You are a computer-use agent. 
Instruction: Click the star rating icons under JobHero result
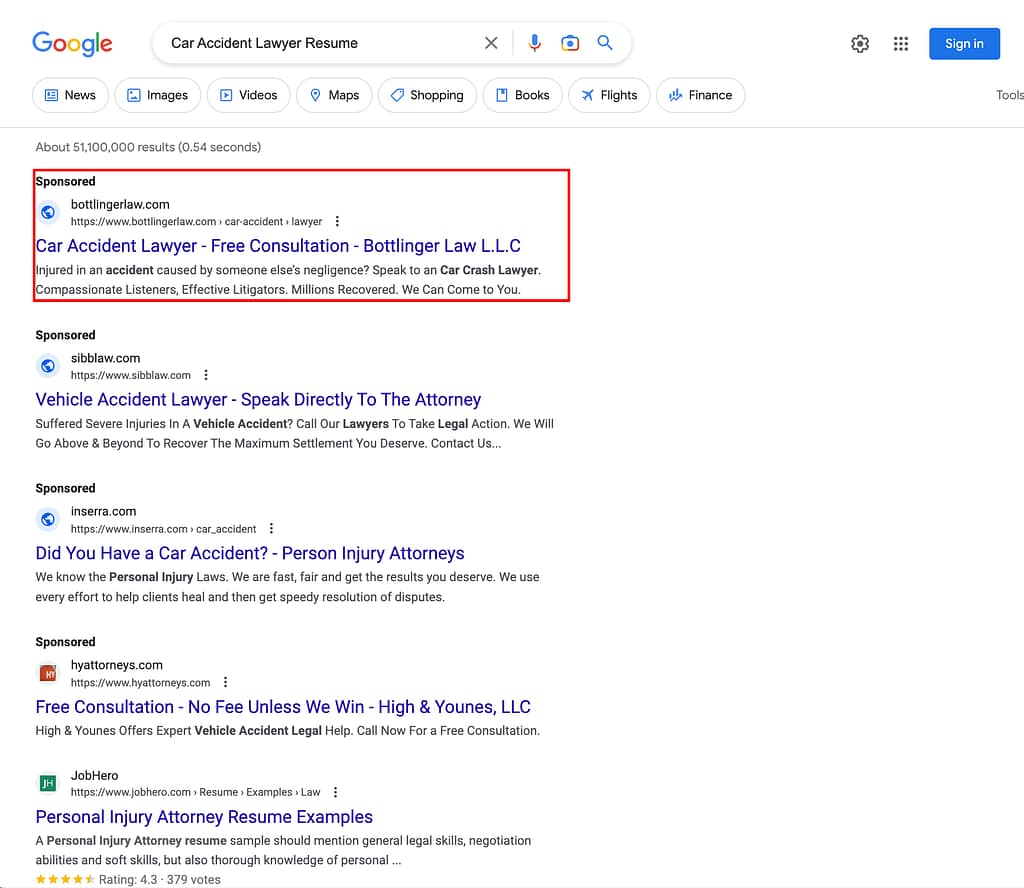(65, 880)
